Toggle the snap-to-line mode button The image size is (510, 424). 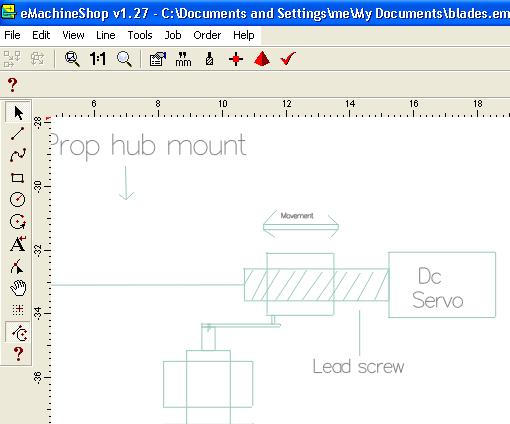[x=18, y=332]
